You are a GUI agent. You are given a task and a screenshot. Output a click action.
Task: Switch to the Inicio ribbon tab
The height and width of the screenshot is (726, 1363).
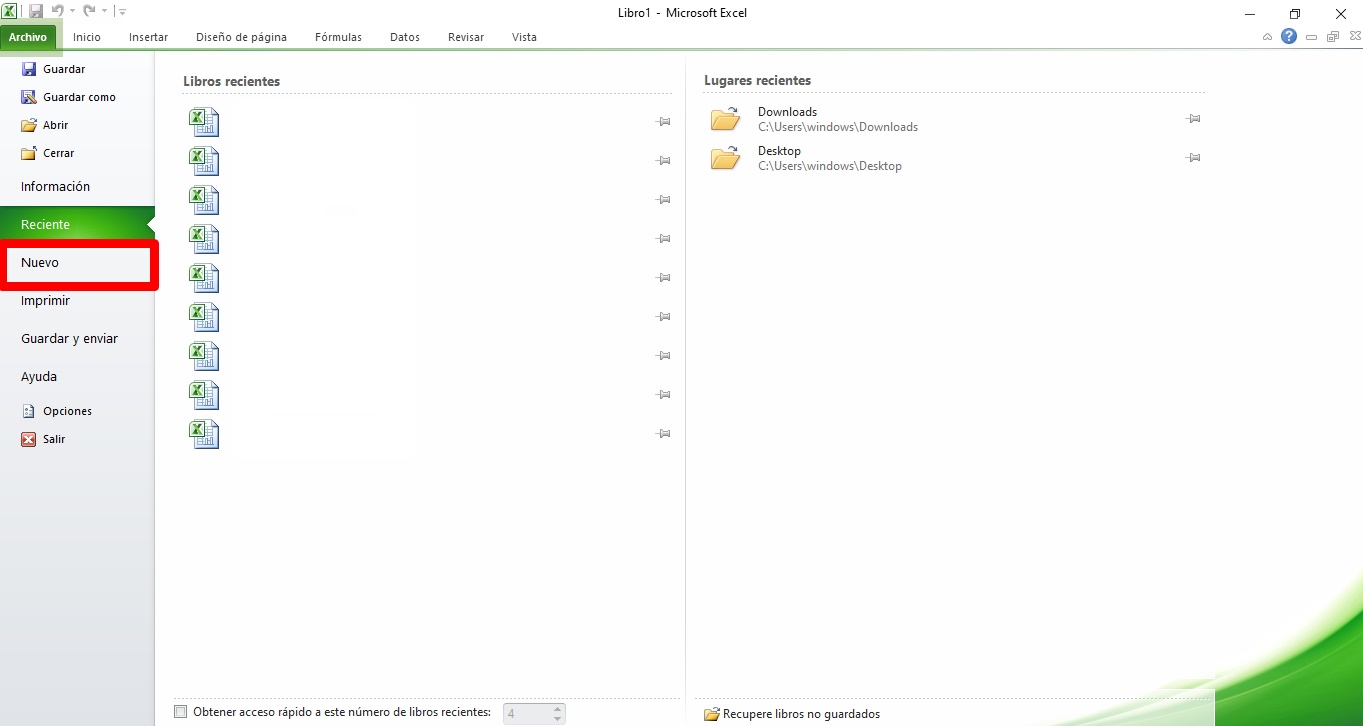tap(87, 37)
